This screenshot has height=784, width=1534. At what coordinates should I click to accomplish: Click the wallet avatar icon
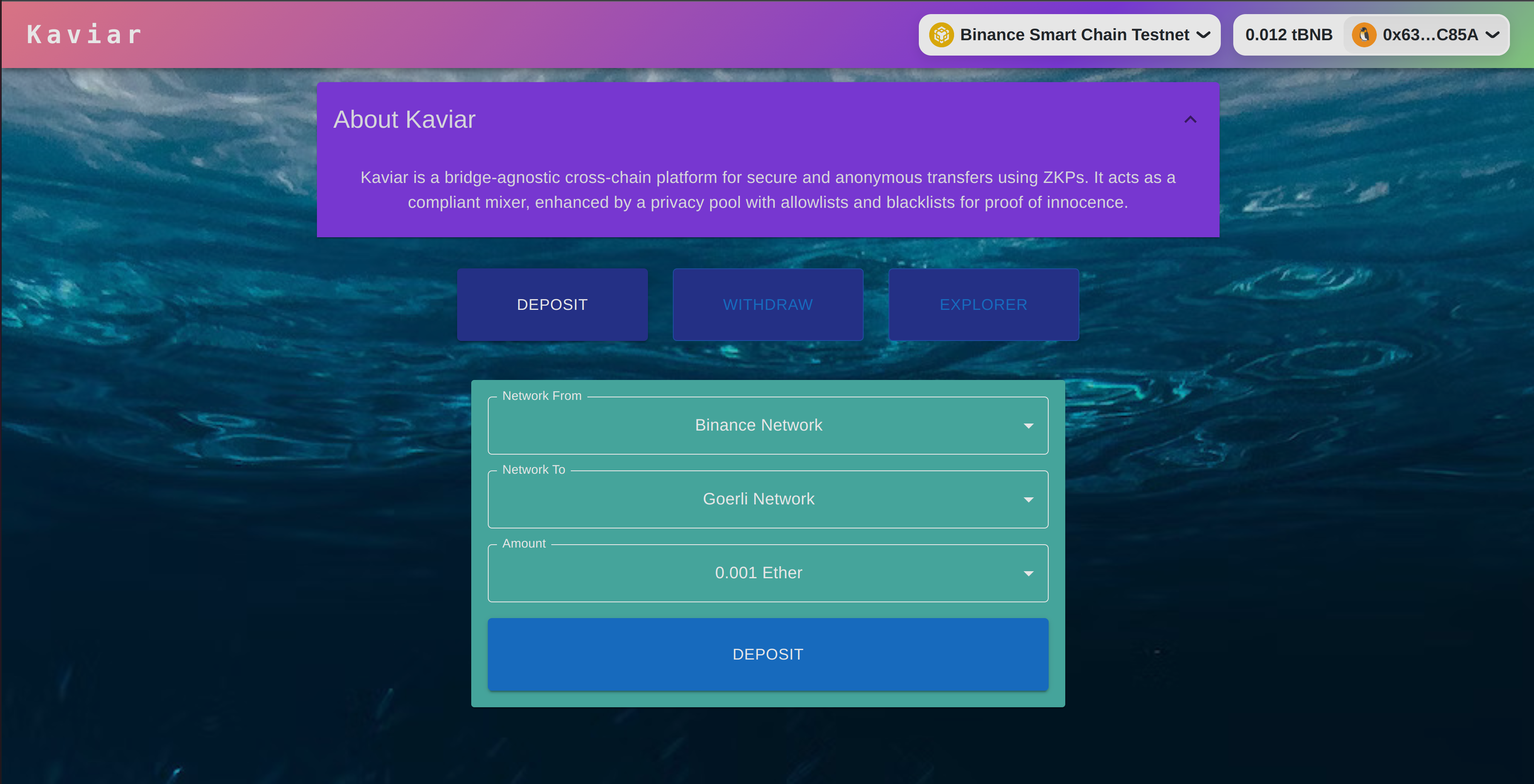(1364, 35)
